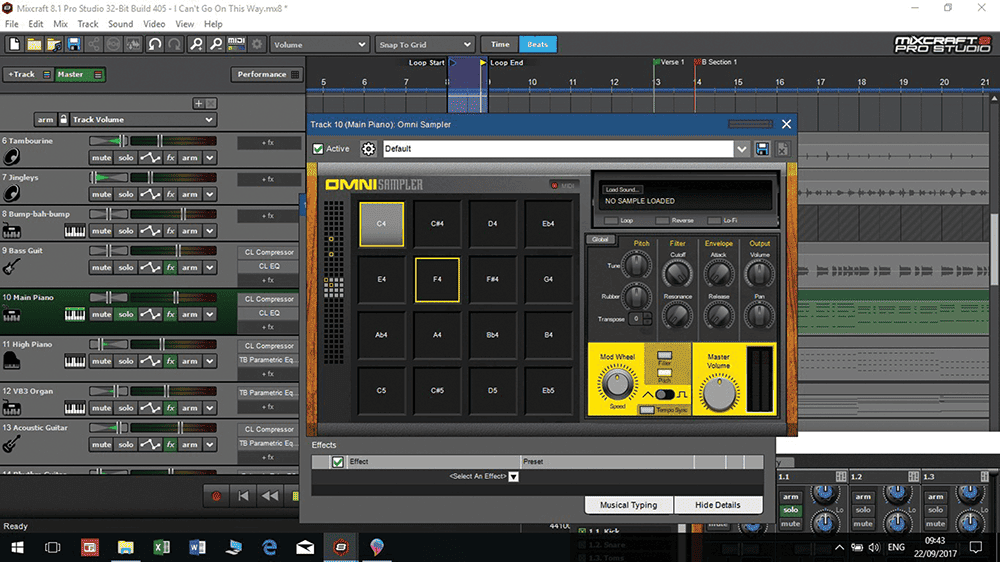This screenshot has width=1000, height=562.
Task: Open the Windows Start menu
Action: click(x=17, y=547)
